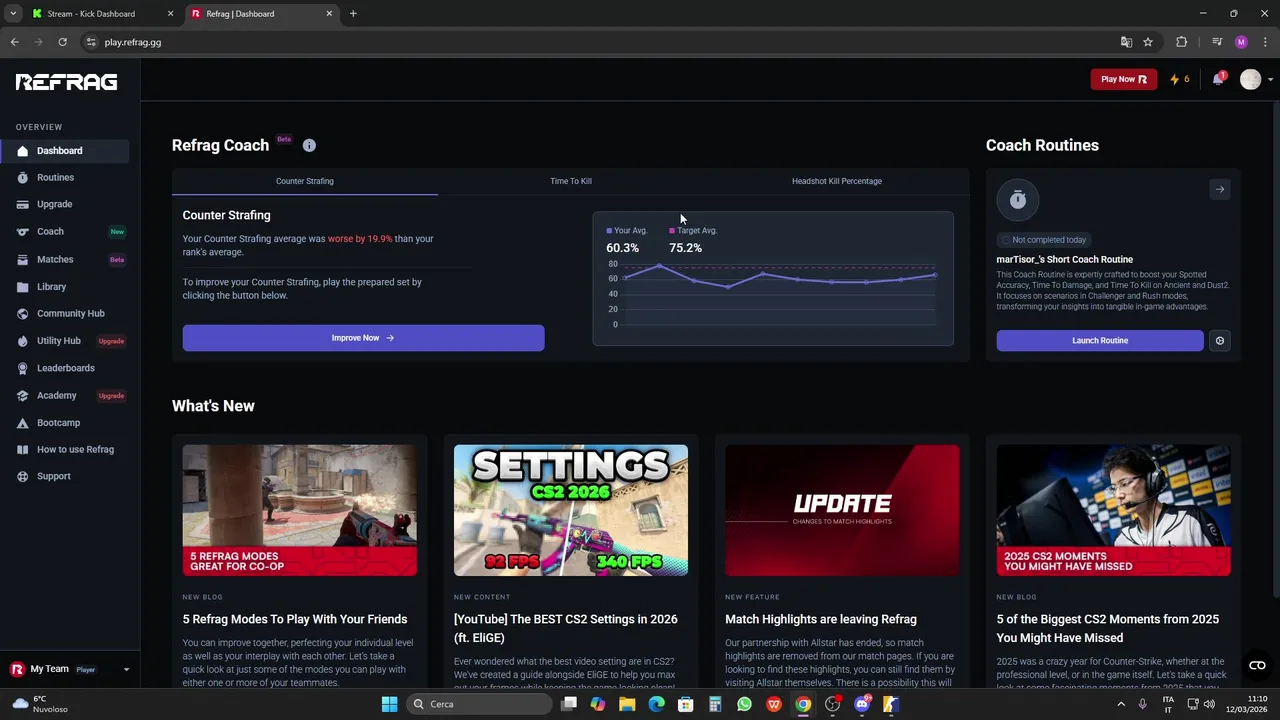
Task: Open the 5 Refrag Modes co-op thumbnail
Action: click(x=300, y=510)
